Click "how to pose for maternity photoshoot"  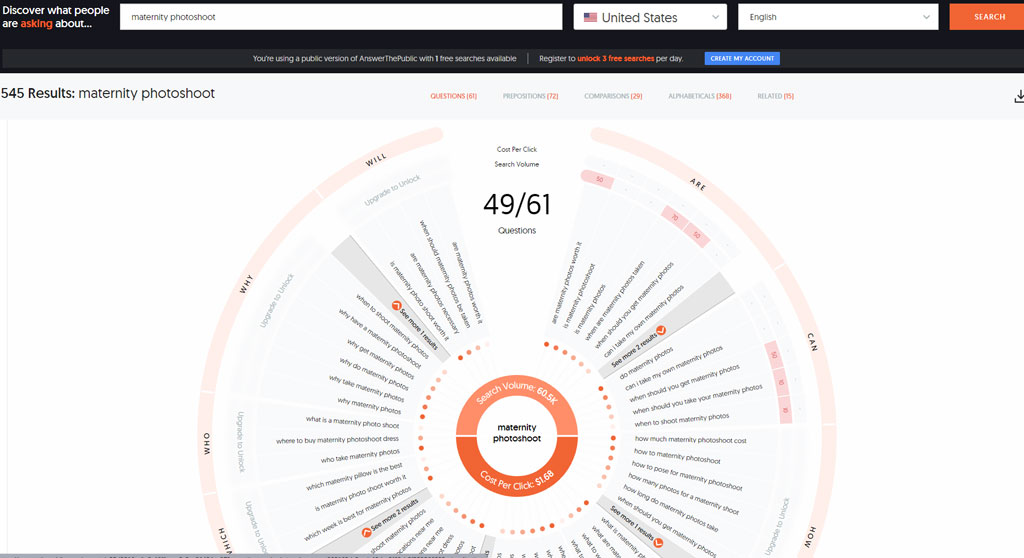[x=687, y=476]
